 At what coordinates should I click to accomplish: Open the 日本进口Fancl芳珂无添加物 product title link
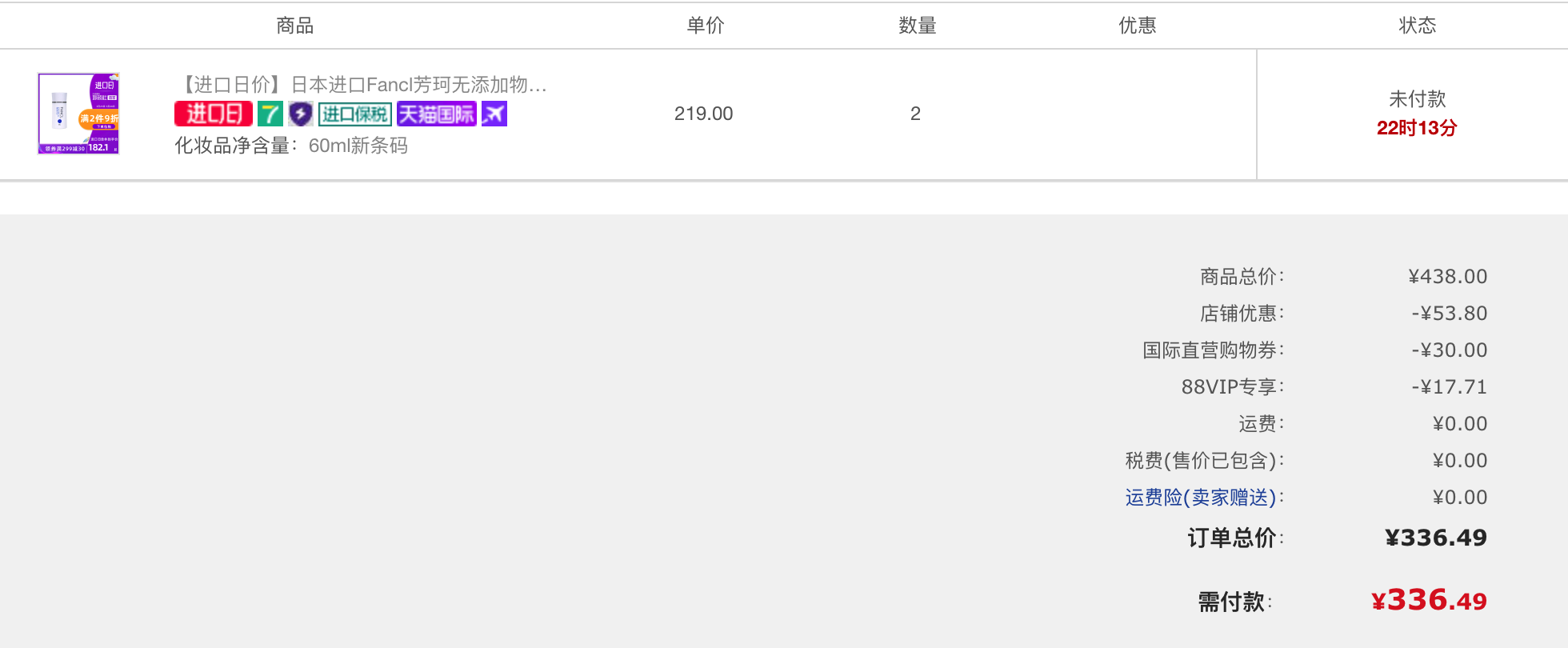tap(361, 85)
